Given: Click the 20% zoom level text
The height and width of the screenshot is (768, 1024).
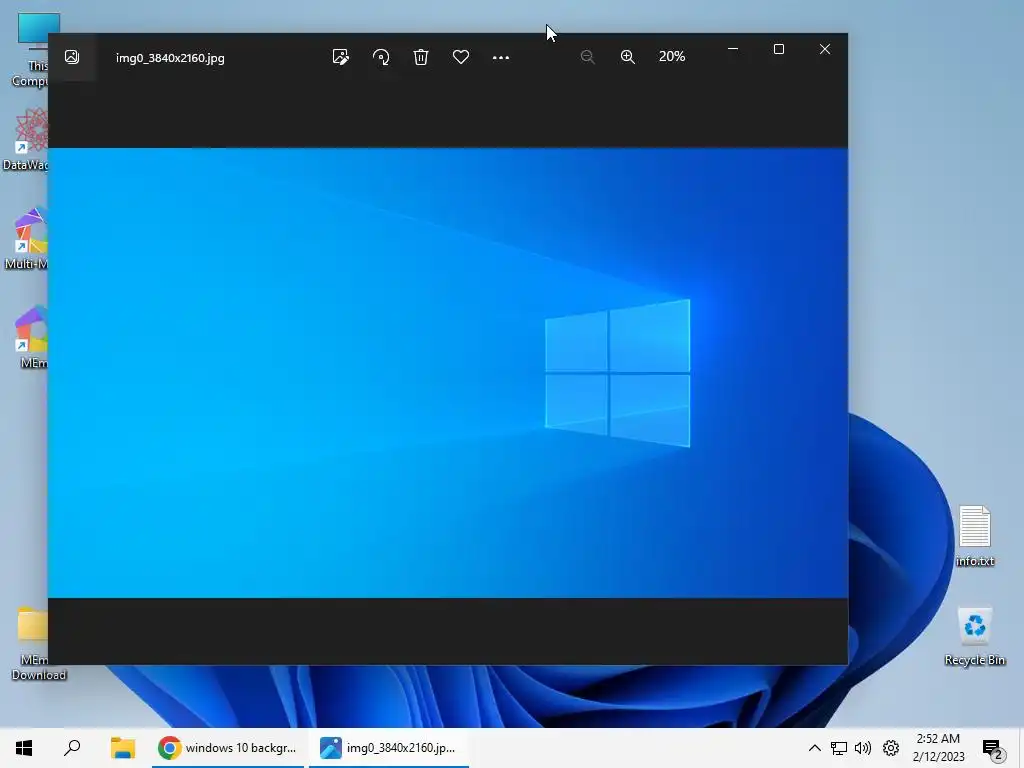Looking at the screenshot, I should point(672,57).
